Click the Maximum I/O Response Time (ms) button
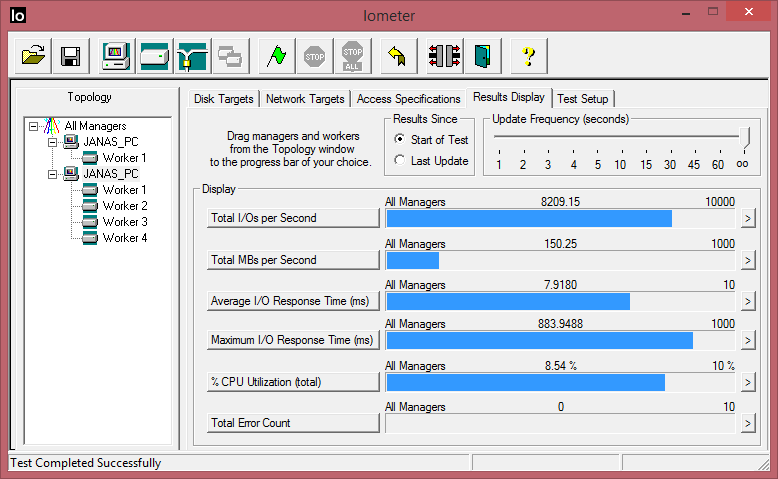This screenshot has width=778, height=479. [293, 340]
